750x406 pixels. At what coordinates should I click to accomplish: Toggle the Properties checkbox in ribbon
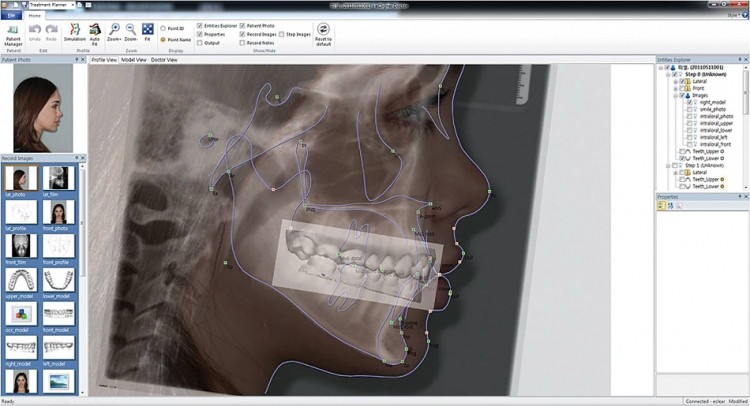pyautogui.click(x=200, y=34)
